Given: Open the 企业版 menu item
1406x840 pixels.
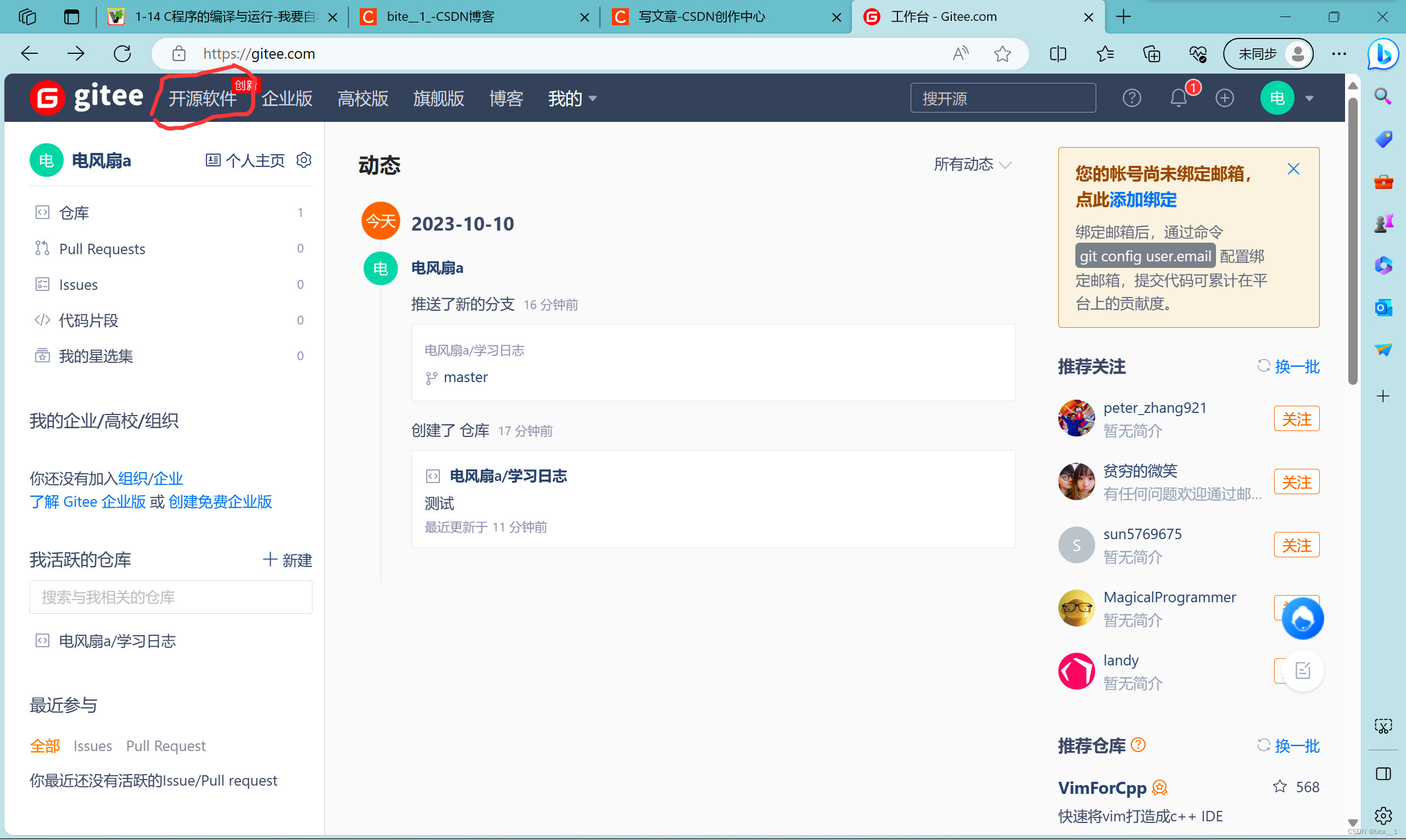Looking at the screenshot, I should (x=287, y=98).
